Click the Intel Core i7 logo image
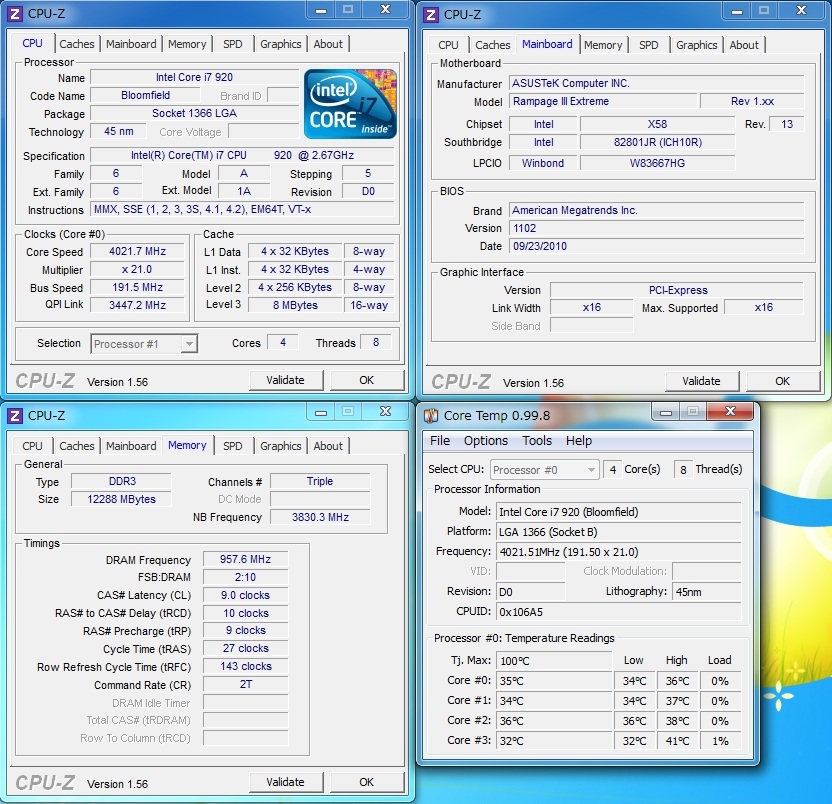This screenshot has height=804, width=832. (x=350, y=104)
